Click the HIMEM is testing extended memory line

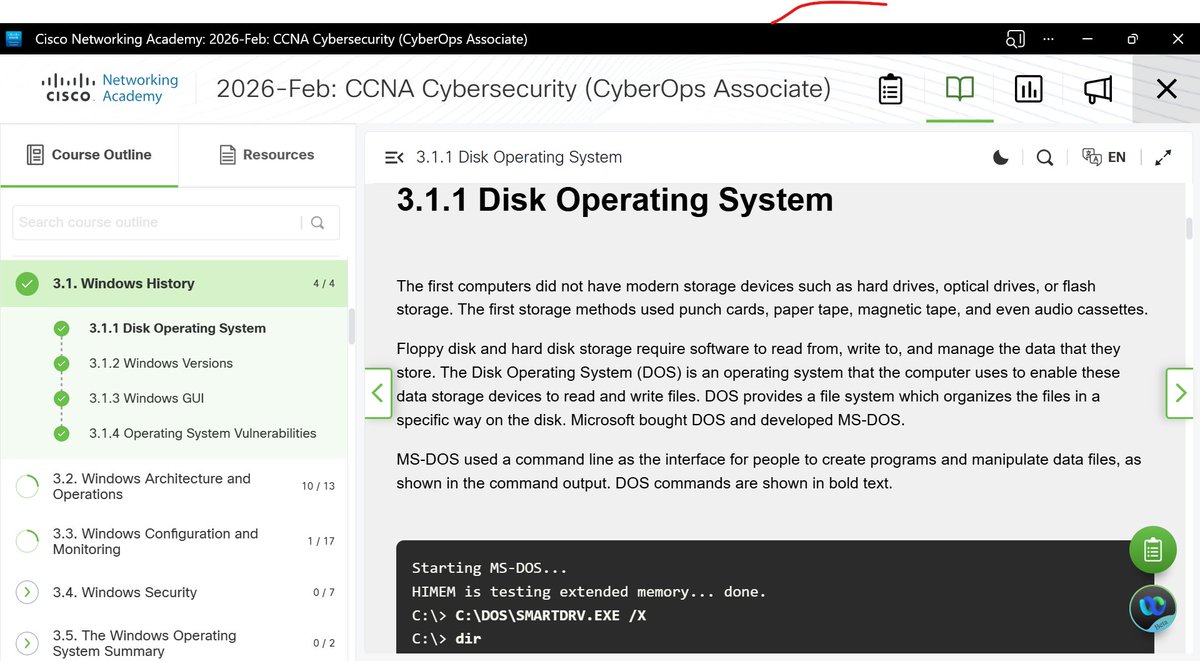tap(588, 591)
